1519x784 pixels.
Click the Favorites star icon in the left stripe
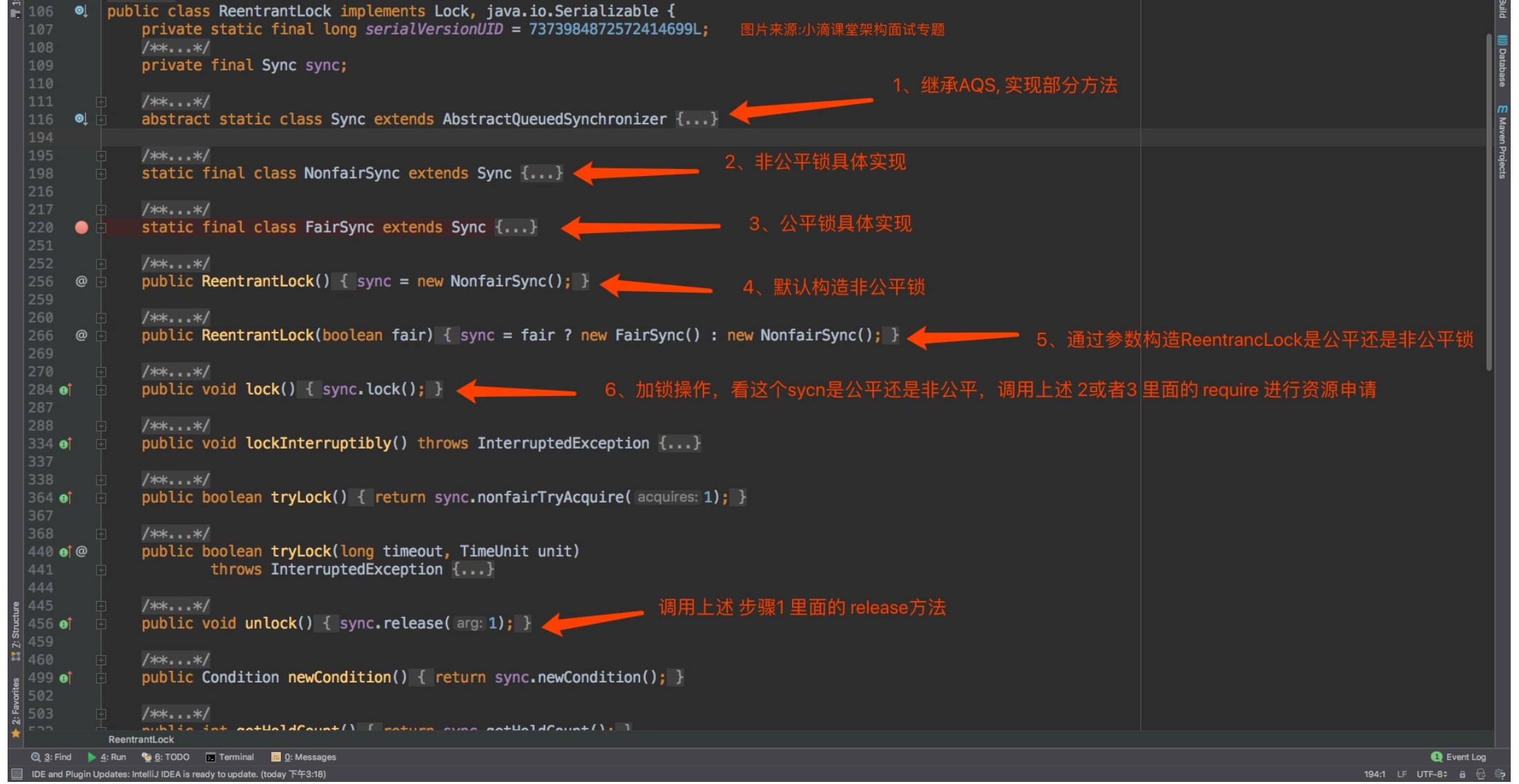pyautogui.click(x=16, y=733)
